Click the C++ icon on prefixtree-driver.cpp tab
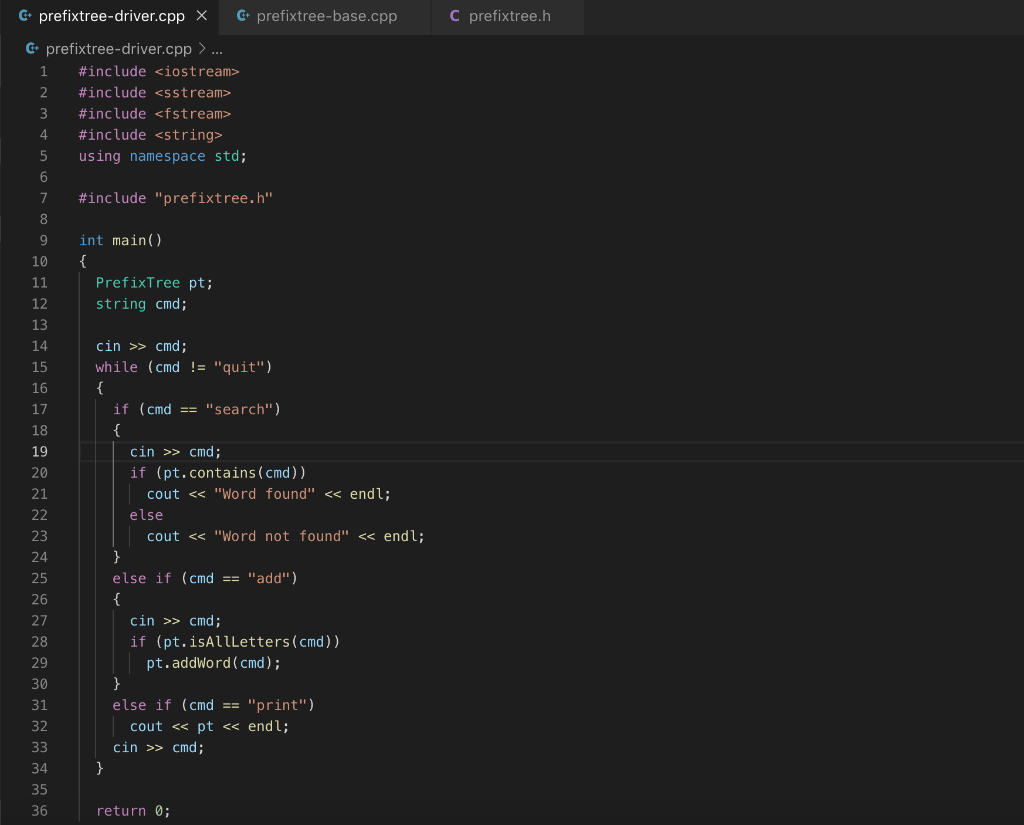This screenshot has width=1024, height=825. [x=25, y=16]
